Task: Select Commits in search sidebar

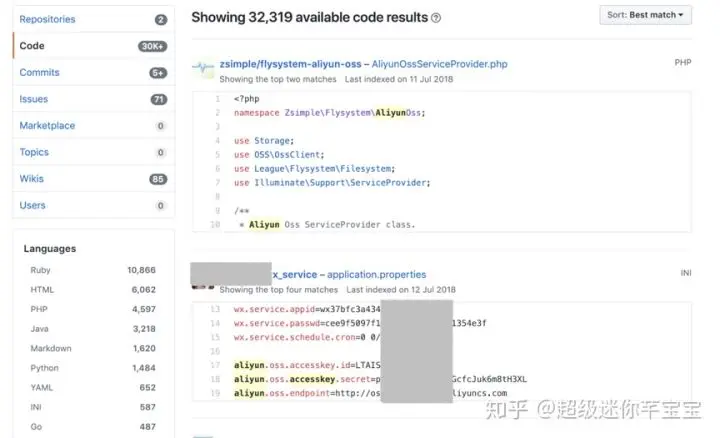Action: coord(39,72)
